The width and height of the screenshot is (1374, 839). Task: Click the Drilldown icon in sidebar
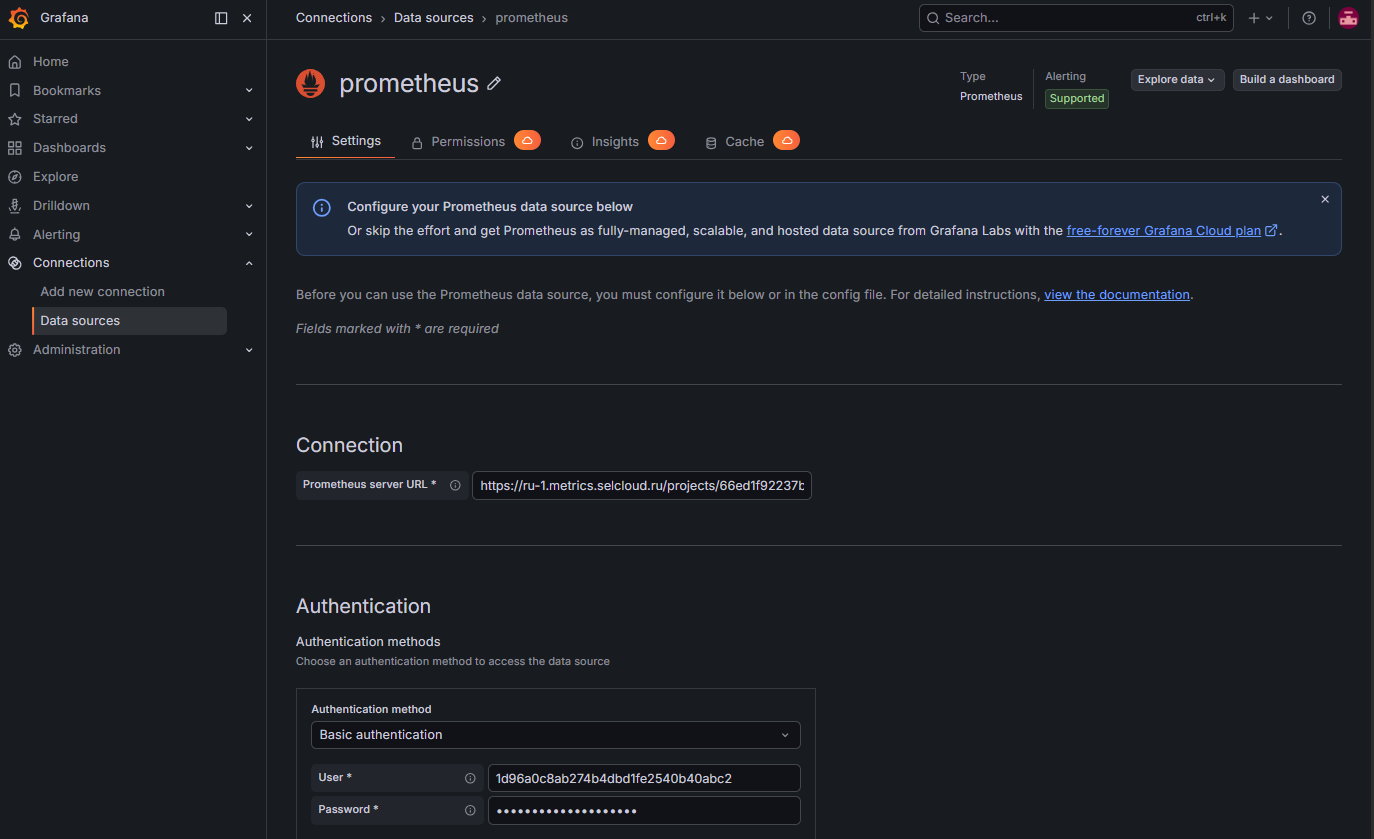click(14, 206)
